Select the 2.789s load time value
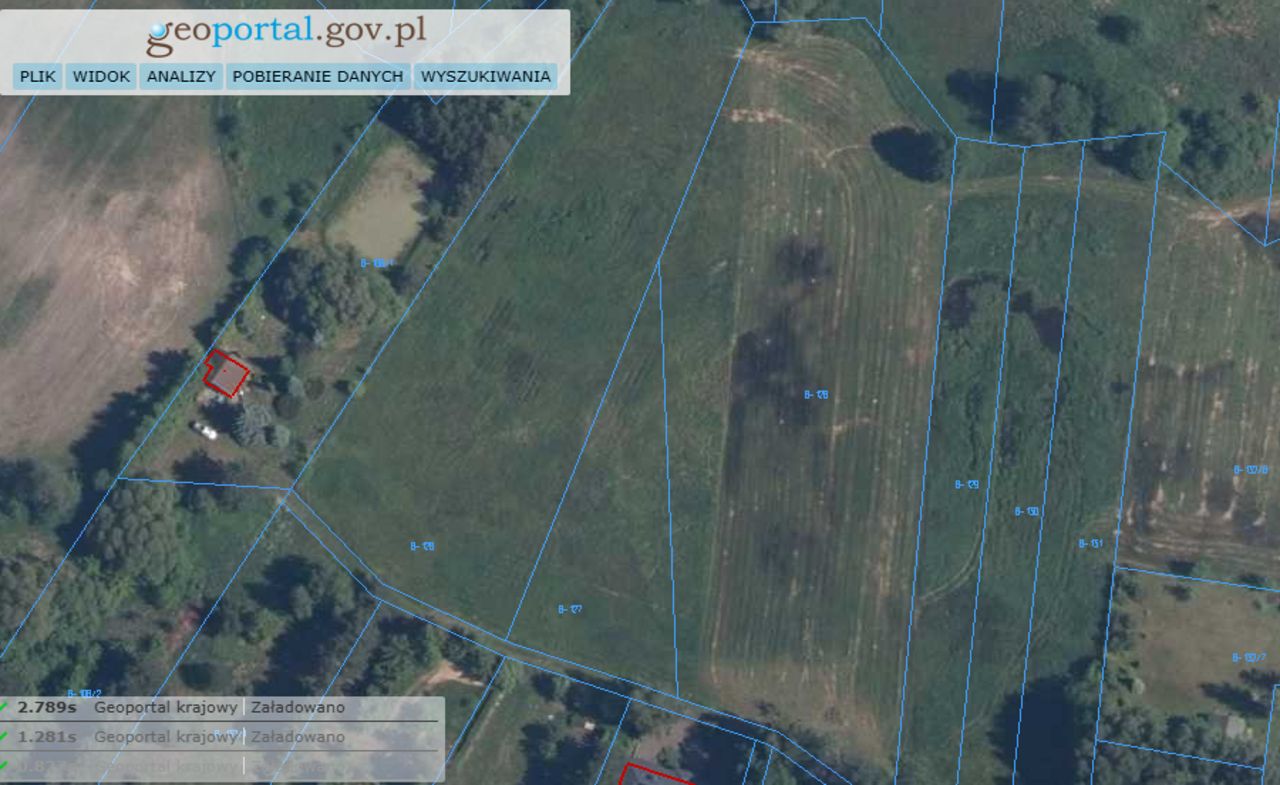The height and width of the screenshot is (785, 1280). coord(47,707)
